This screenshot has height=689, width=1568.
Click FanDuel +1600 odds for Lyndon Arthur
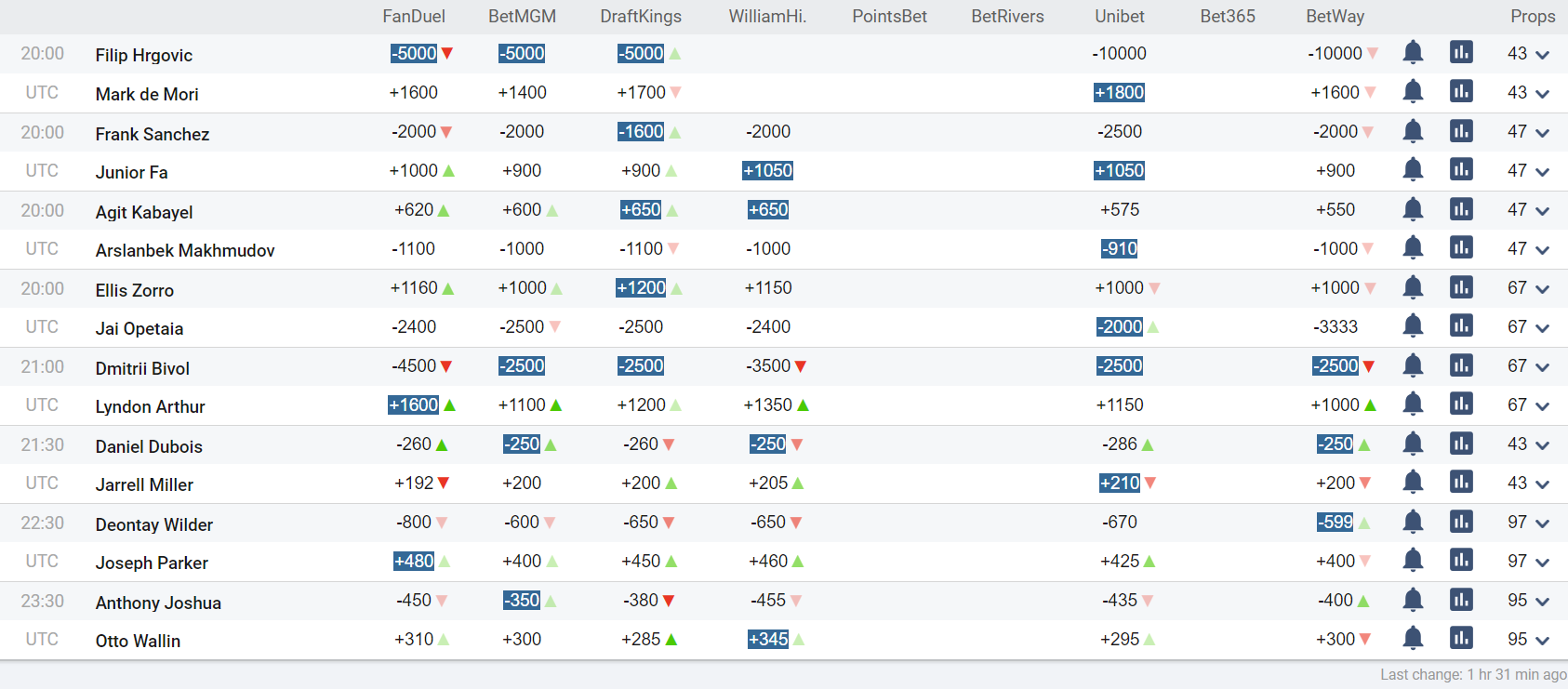coord(414,404)
